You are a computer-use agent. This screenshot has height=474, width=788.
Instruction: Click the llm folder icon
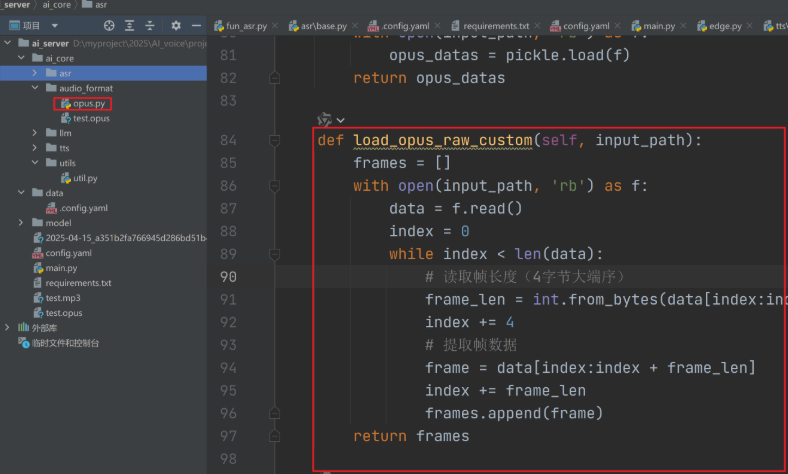(51, 133)
